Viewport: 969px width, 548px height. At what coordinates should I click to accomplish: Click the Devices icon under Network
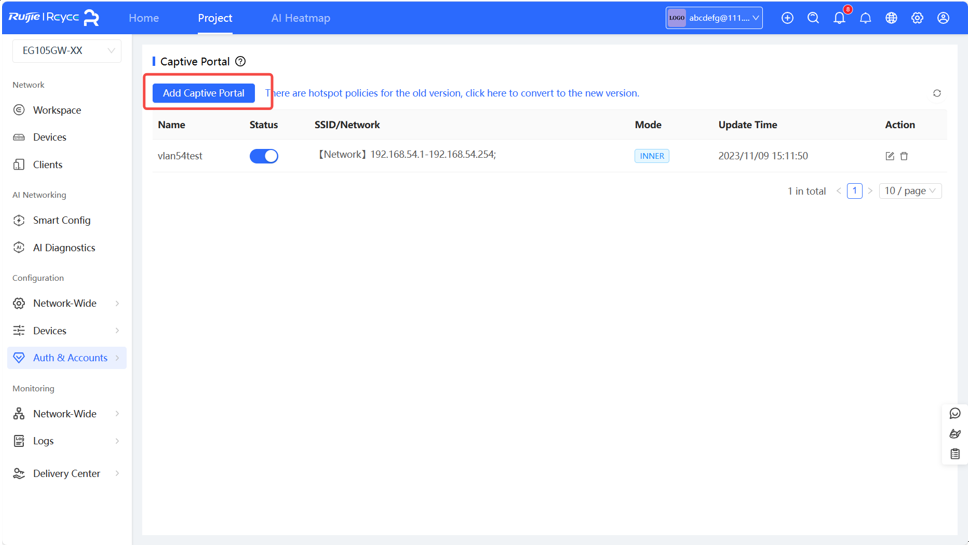[19, 137]
